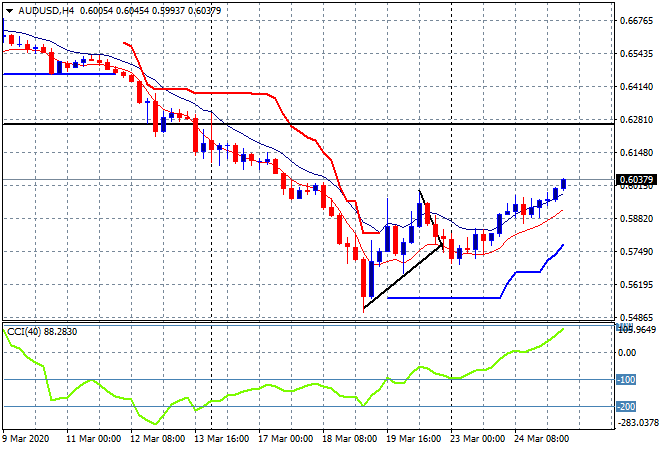660x450 pixels.
Task: Click price scale value 0.62810
Action: click(x=636, y=120)
